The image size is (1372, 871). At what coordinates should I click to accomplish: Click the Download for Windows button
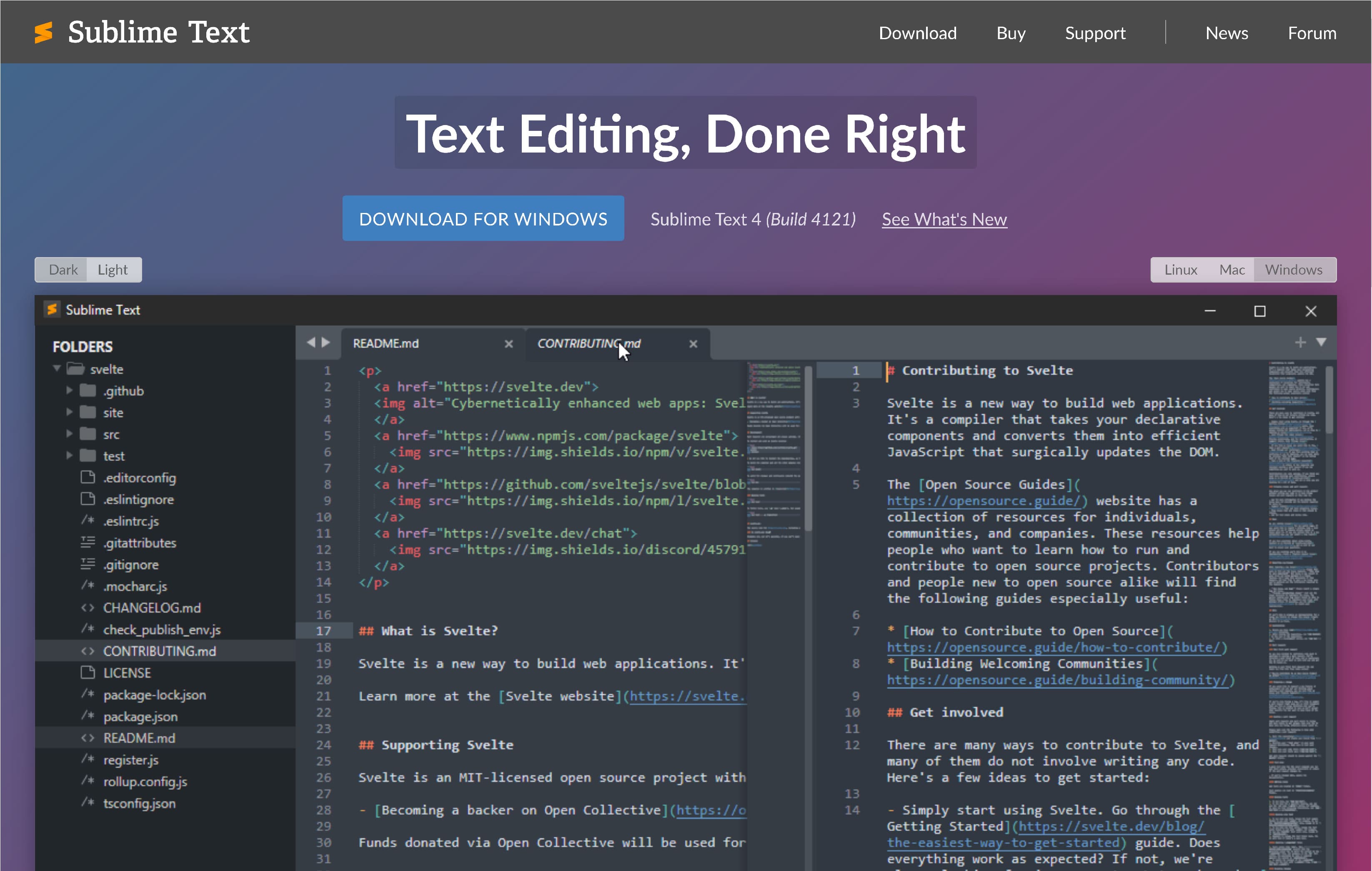click(483, 219)
